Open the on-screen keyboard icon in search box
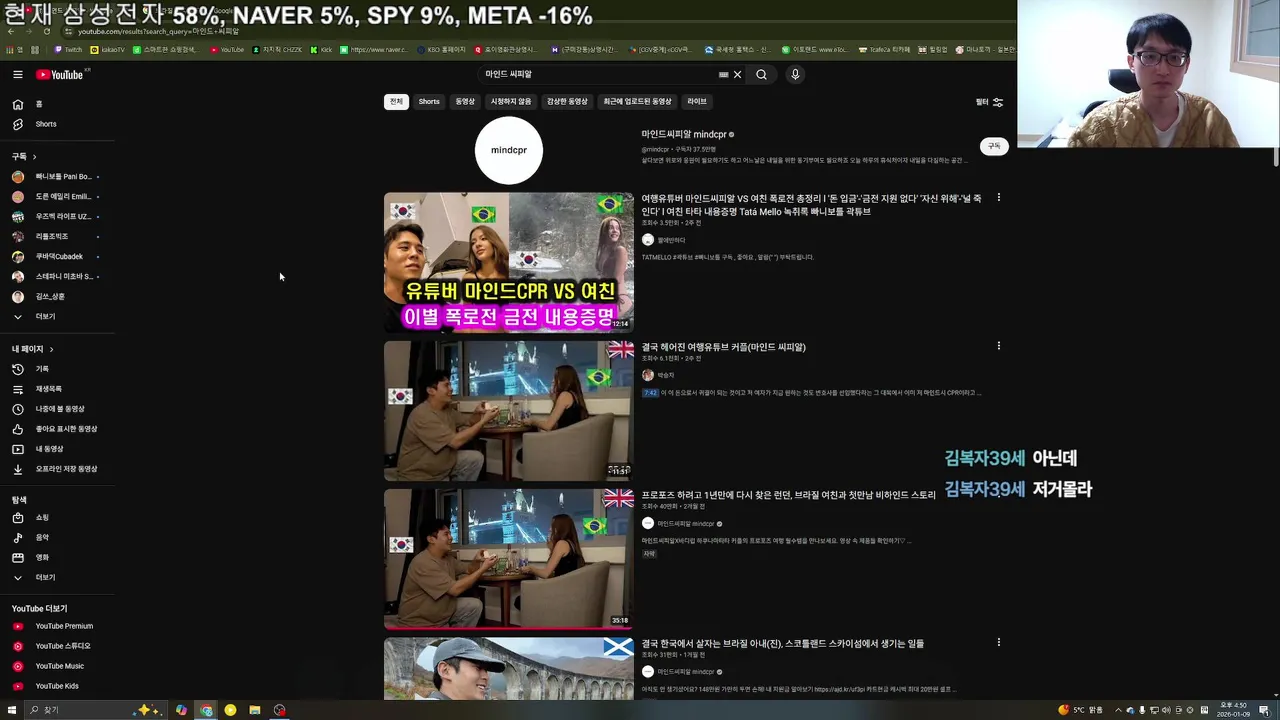 click(723, 75)
